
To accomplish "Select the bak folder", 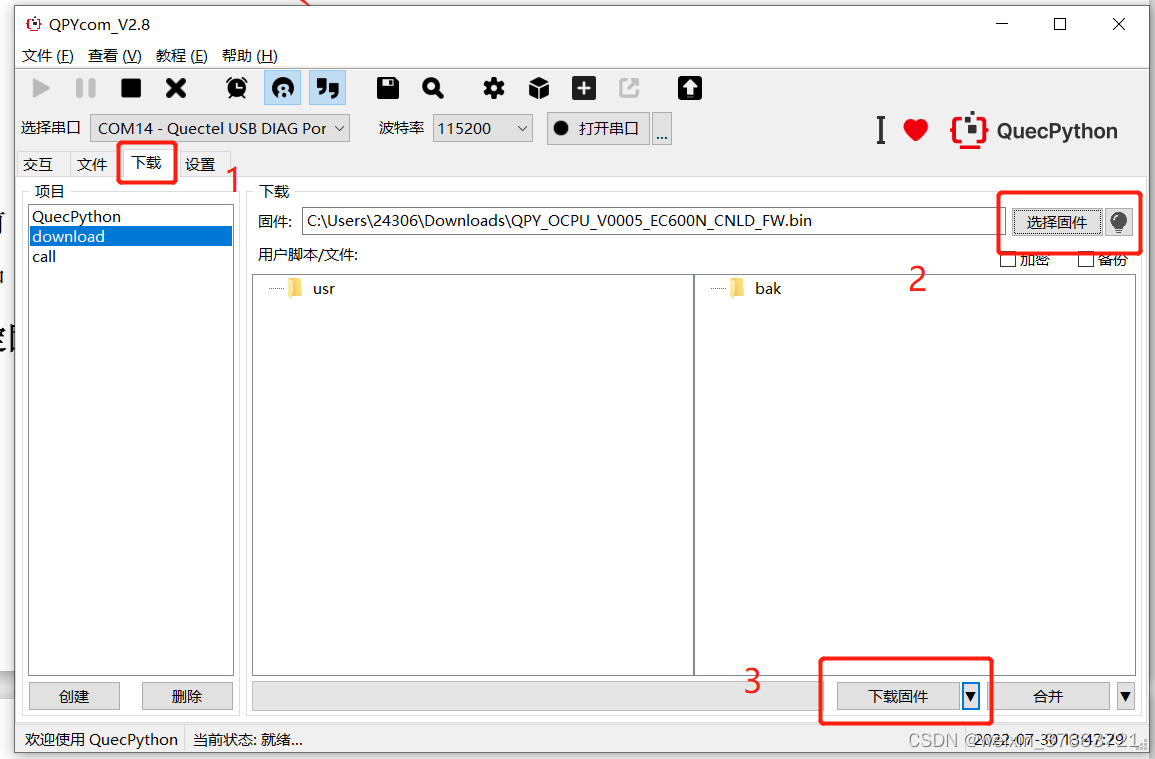I will point(768,288).
